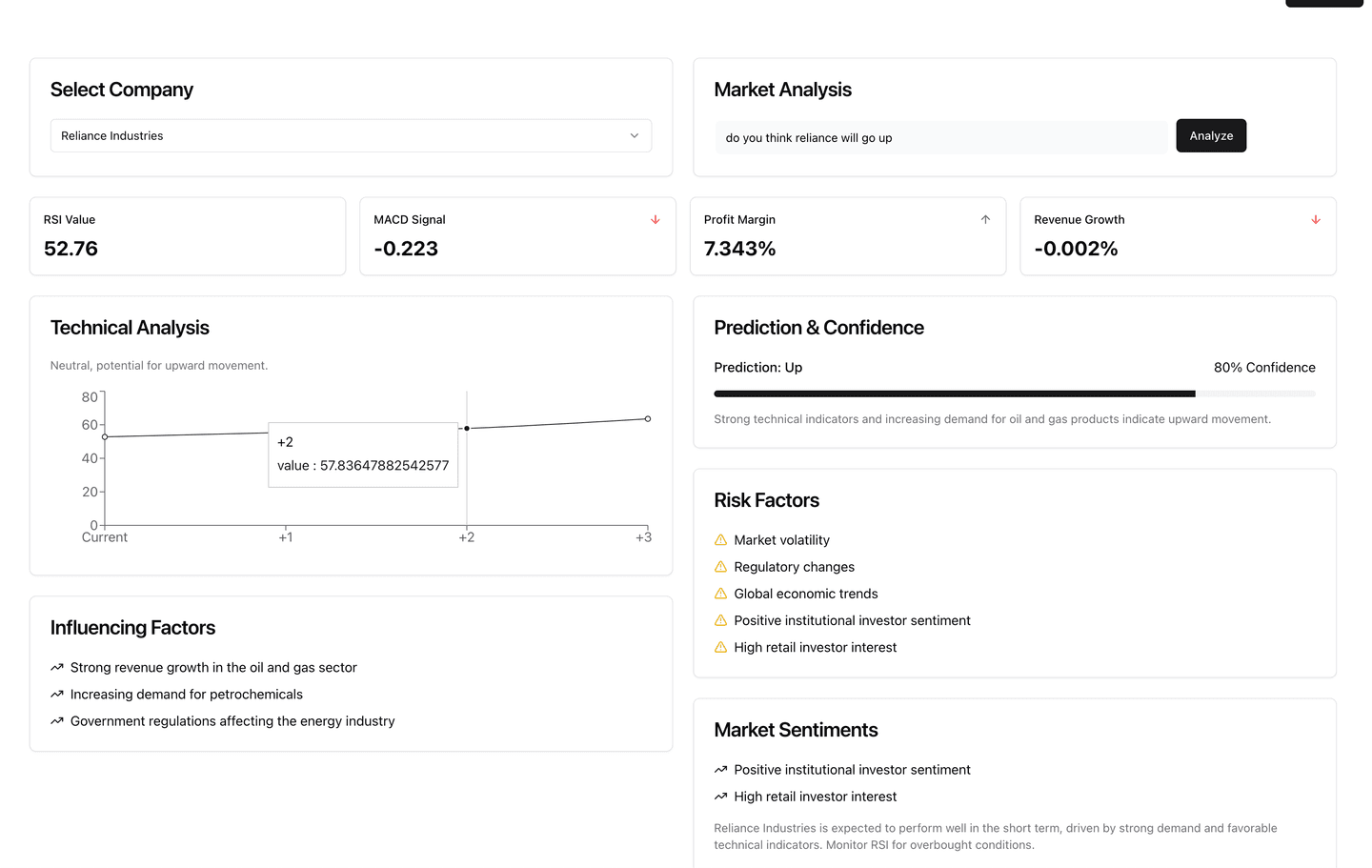The image size is (1372, 868).
Task: Click the market analysis query input field
Action: click(940, 138)
